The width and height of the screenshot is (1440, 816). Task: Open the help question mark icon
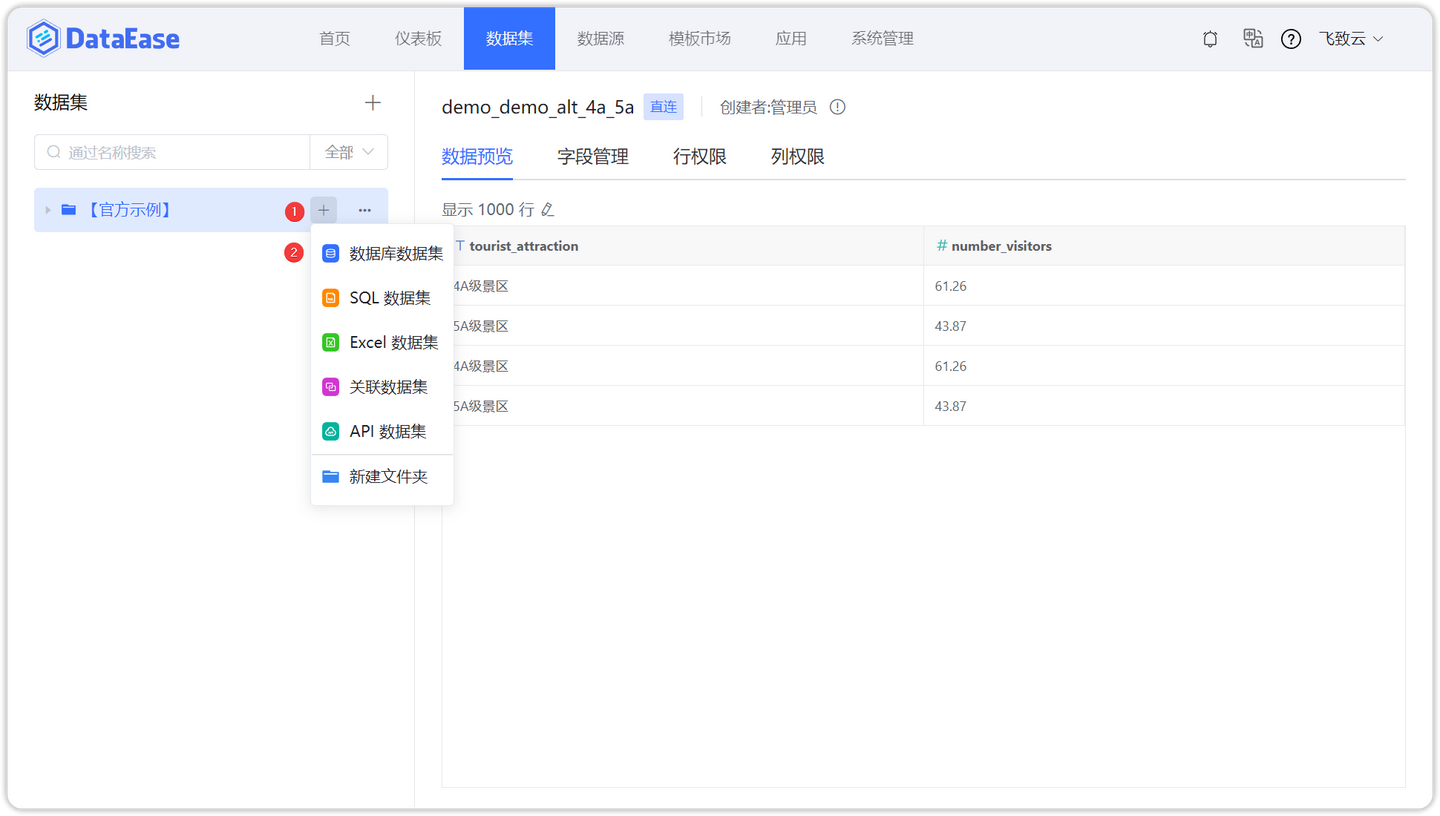pos(1291,39)
